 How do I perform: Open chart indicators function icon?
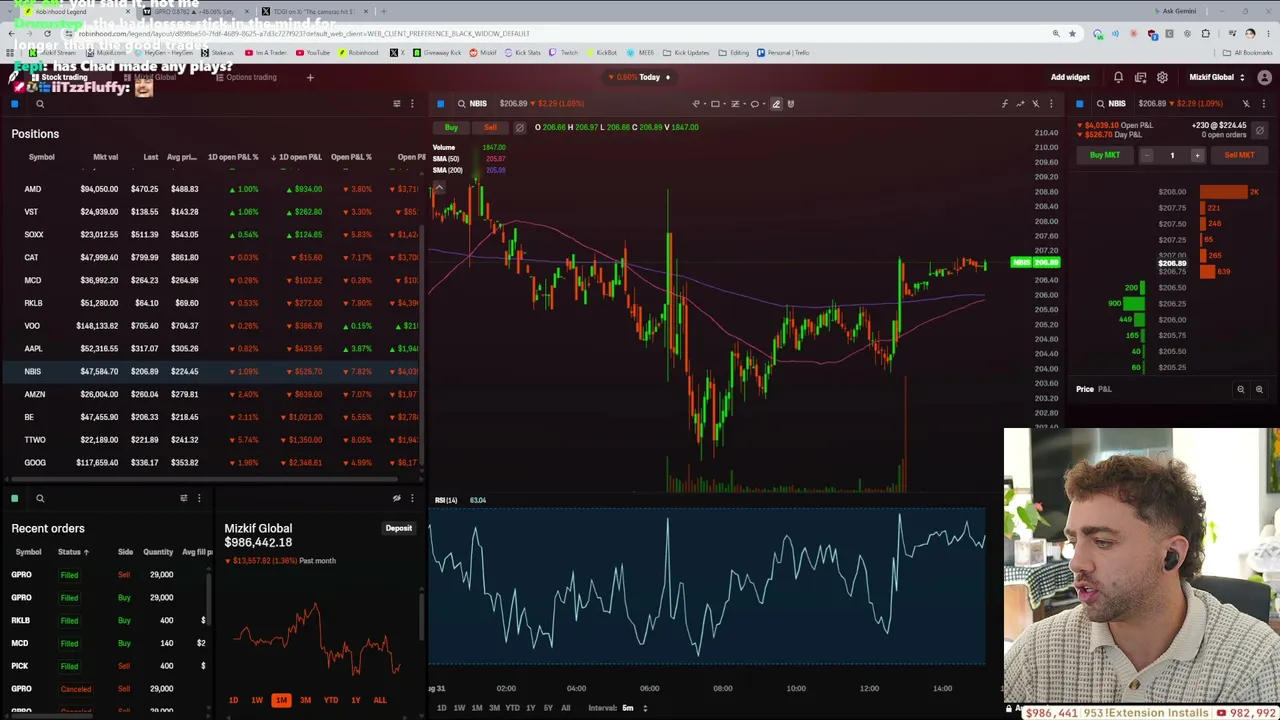(1005, 104)
